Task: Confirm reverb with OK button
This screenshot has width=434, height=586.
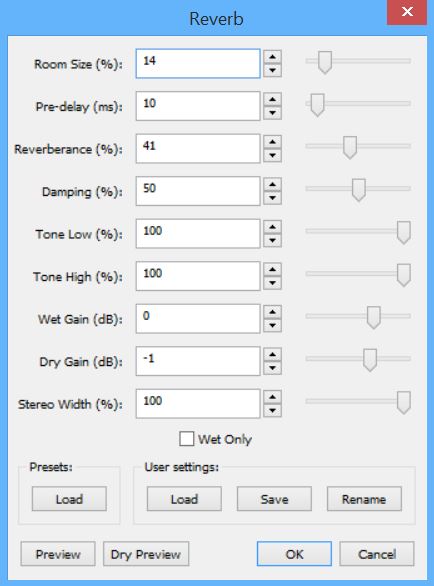Action: point(294,554)
